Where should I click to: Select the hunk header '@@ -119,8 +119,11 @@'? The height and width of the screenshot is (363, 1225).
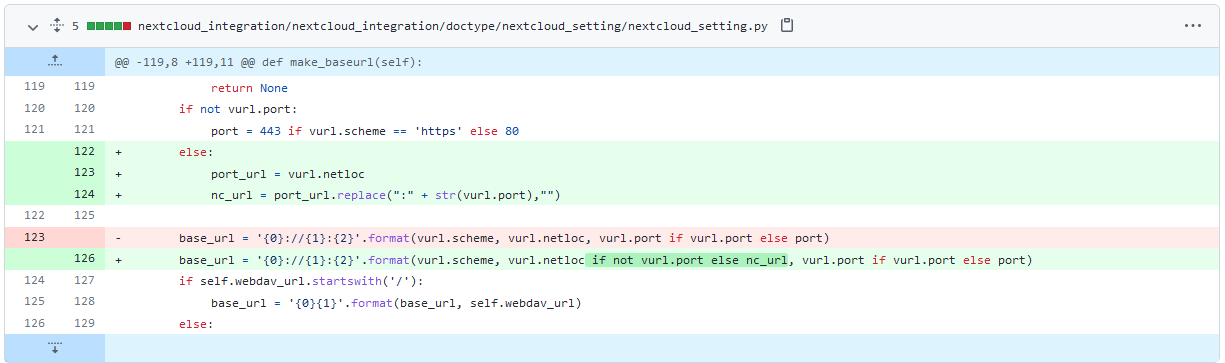click(x=268, y=62)
